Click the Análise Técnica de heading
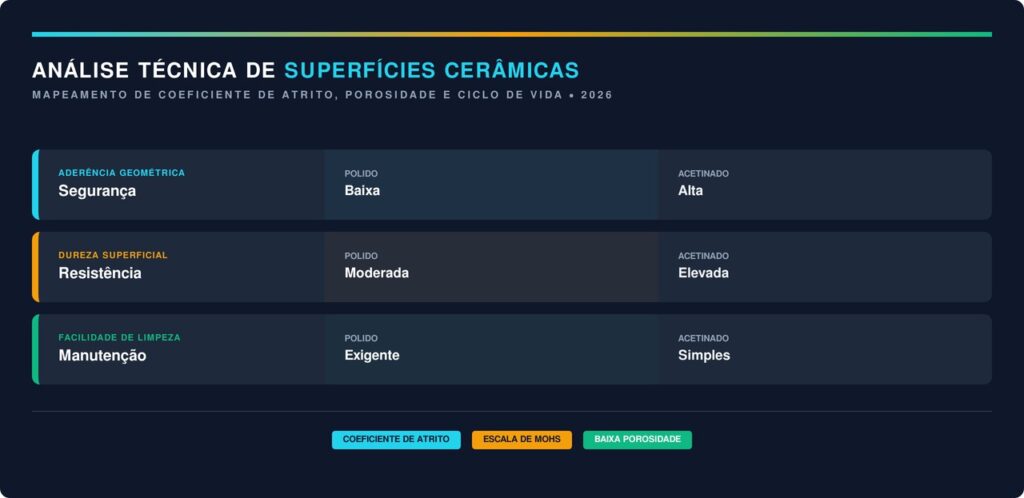Image resolution: width=1024 pixels, height=498 pixels. coord(155,71)
